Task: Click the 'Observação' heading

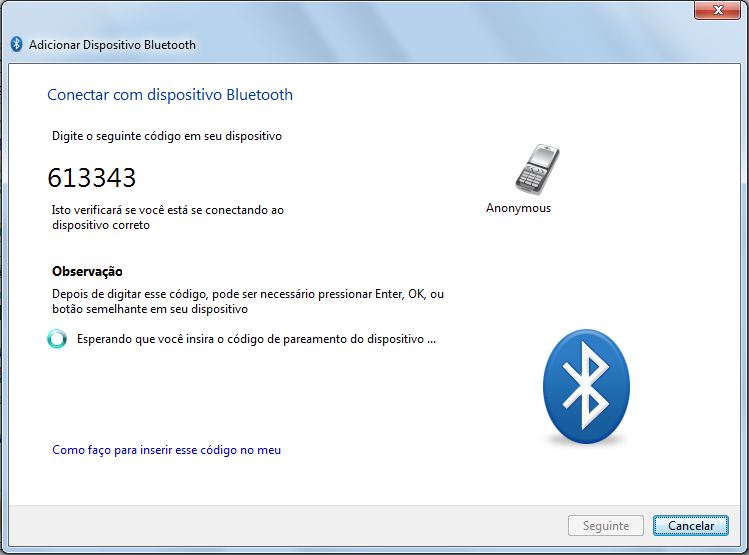Action: [87, 271]
